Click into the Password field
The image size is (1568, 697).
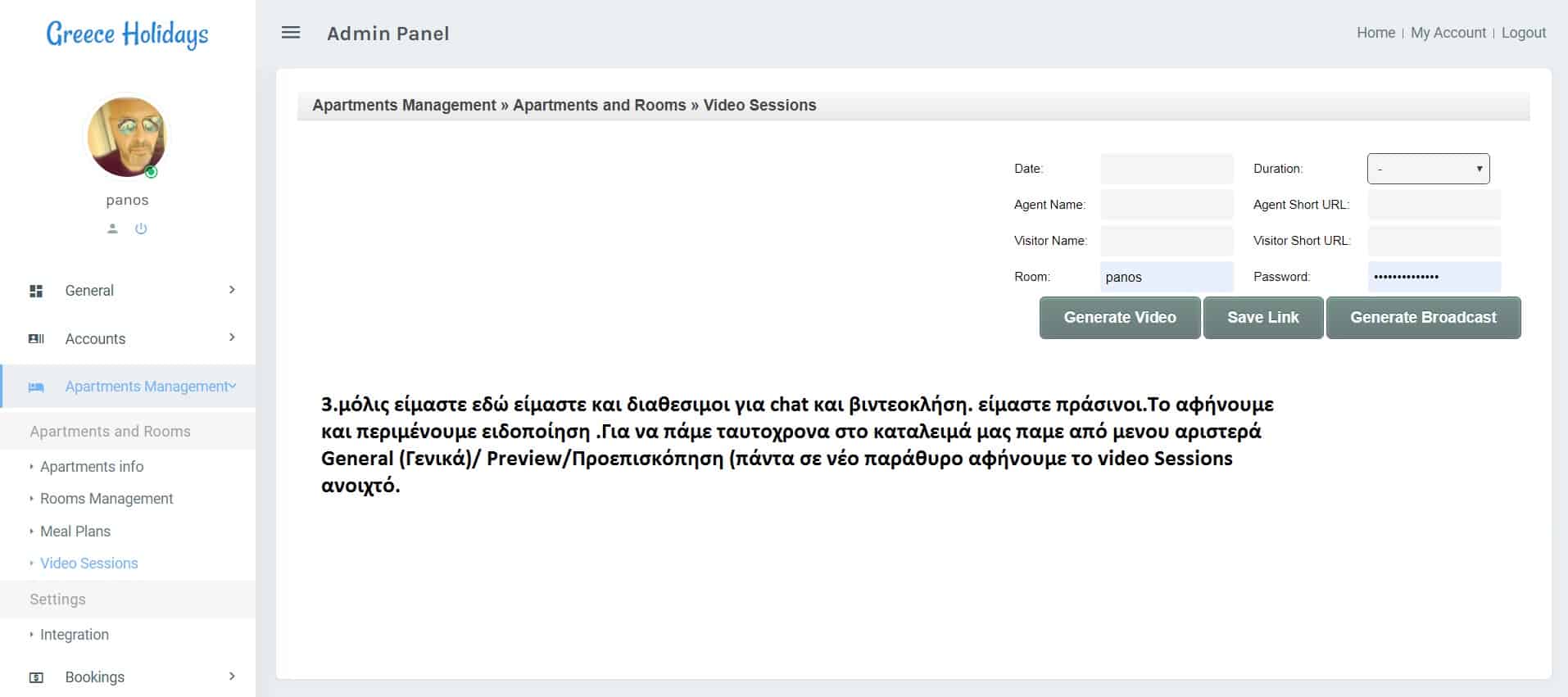1434,277
